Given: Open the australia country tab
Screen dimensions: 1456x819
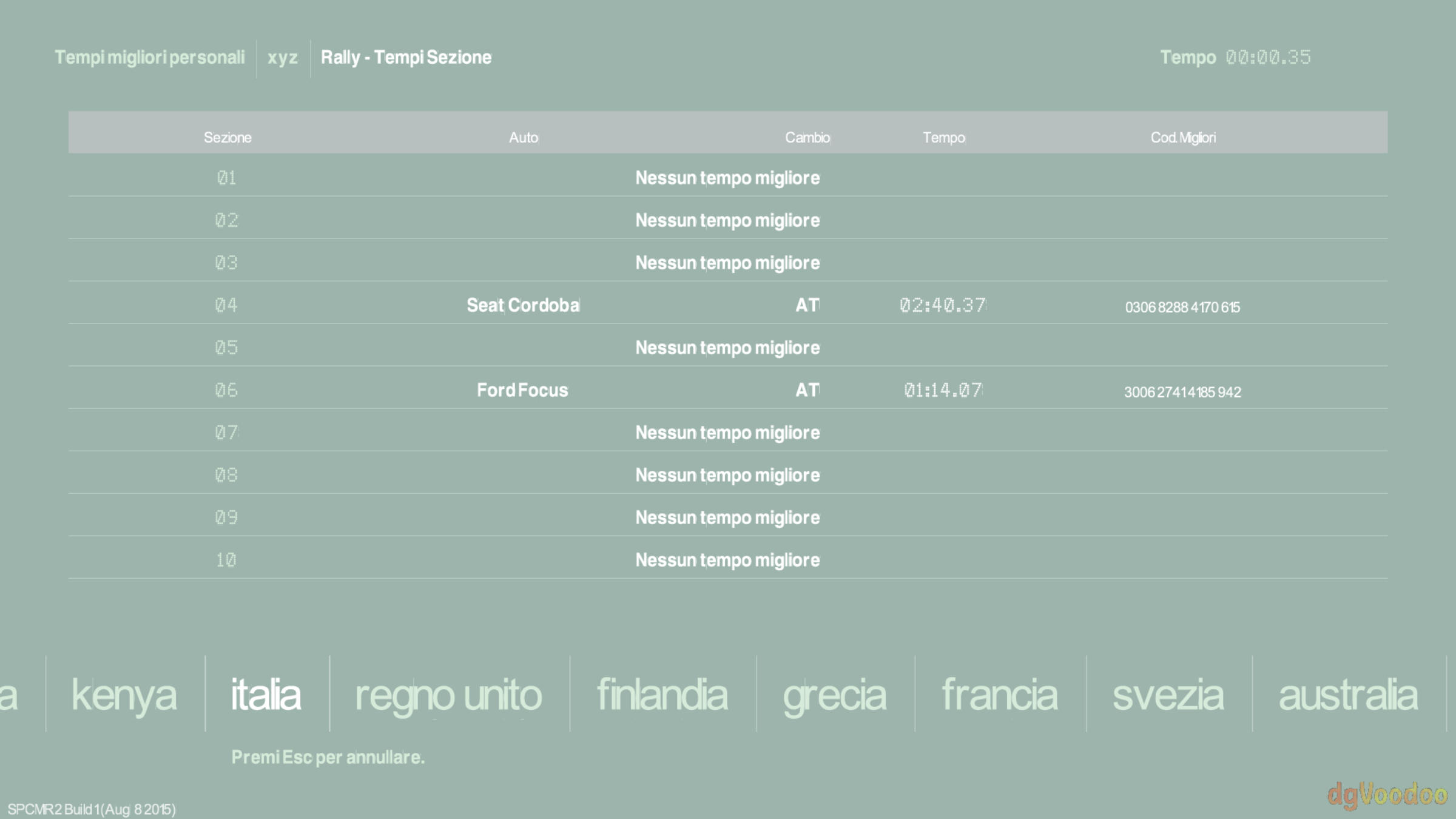Looking at the screenshot, I should click(1348, 695).
